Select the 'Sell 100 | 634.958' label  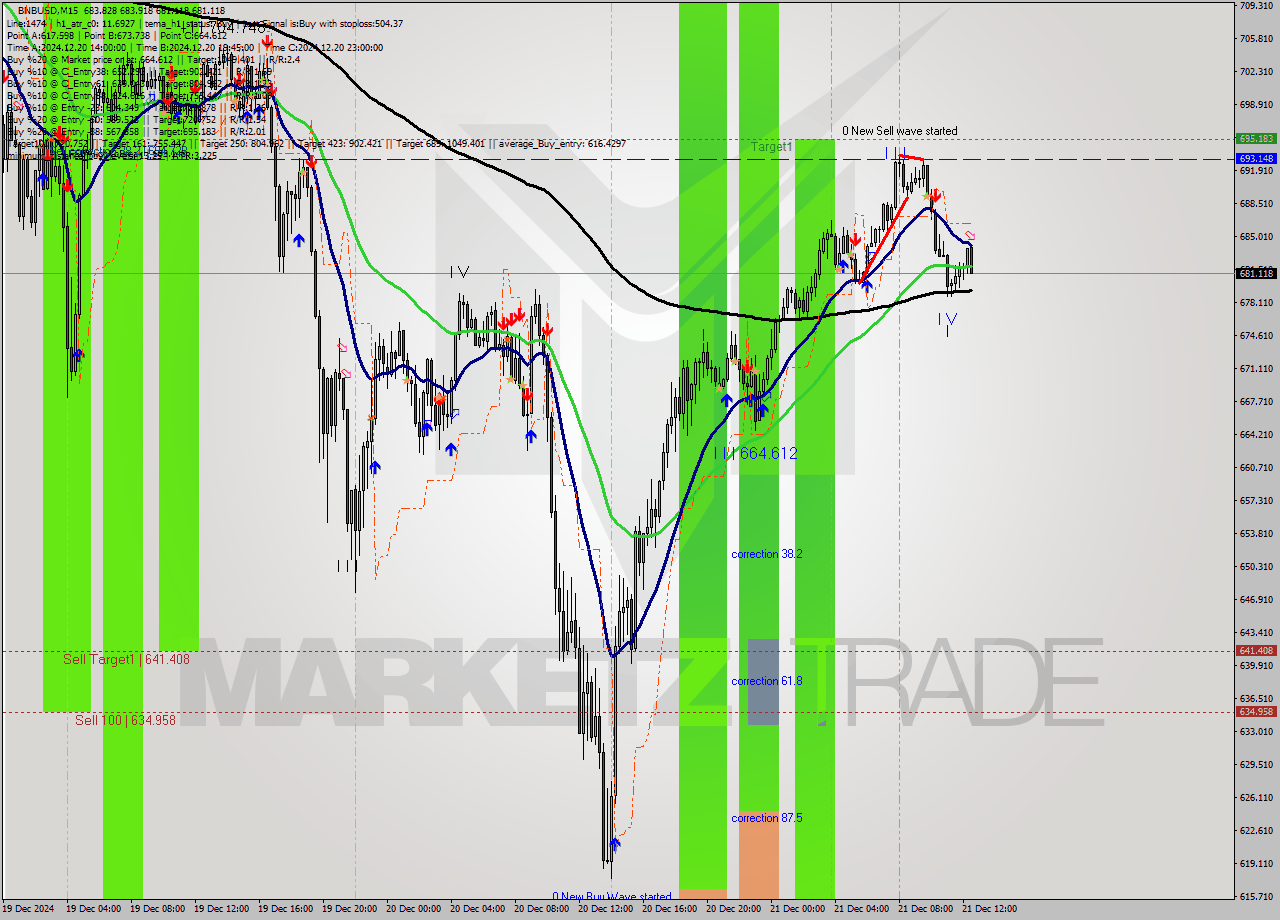pos(125,720)
